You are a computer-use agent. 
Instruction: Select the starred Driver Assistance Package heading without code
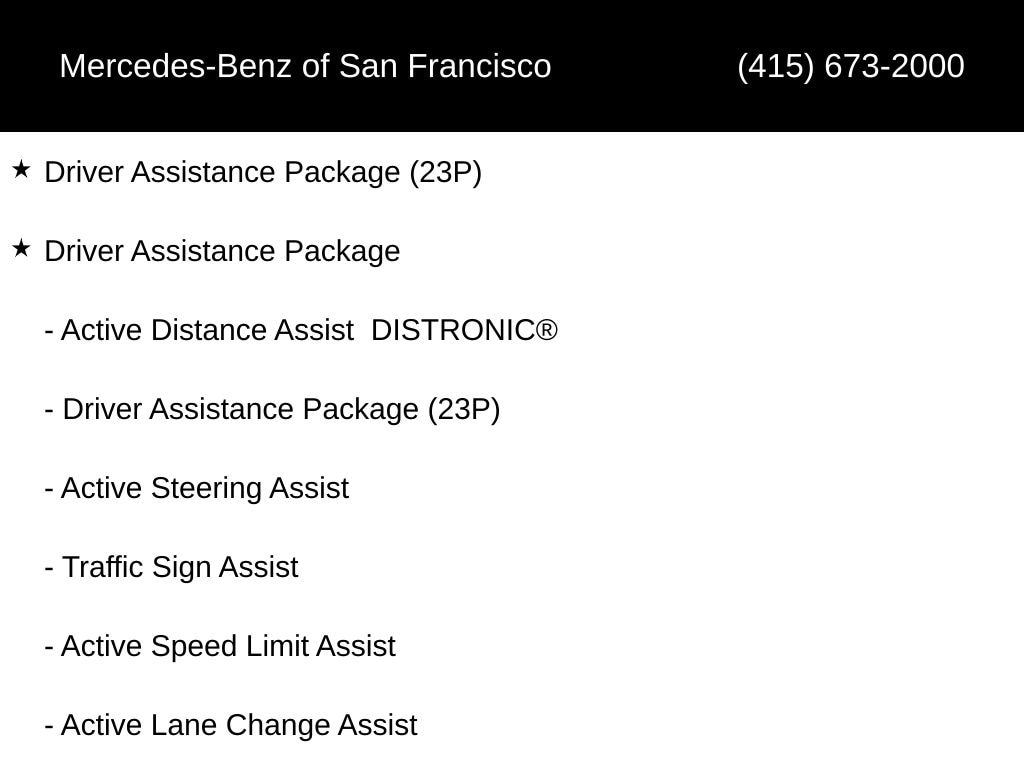pos(222,251)
